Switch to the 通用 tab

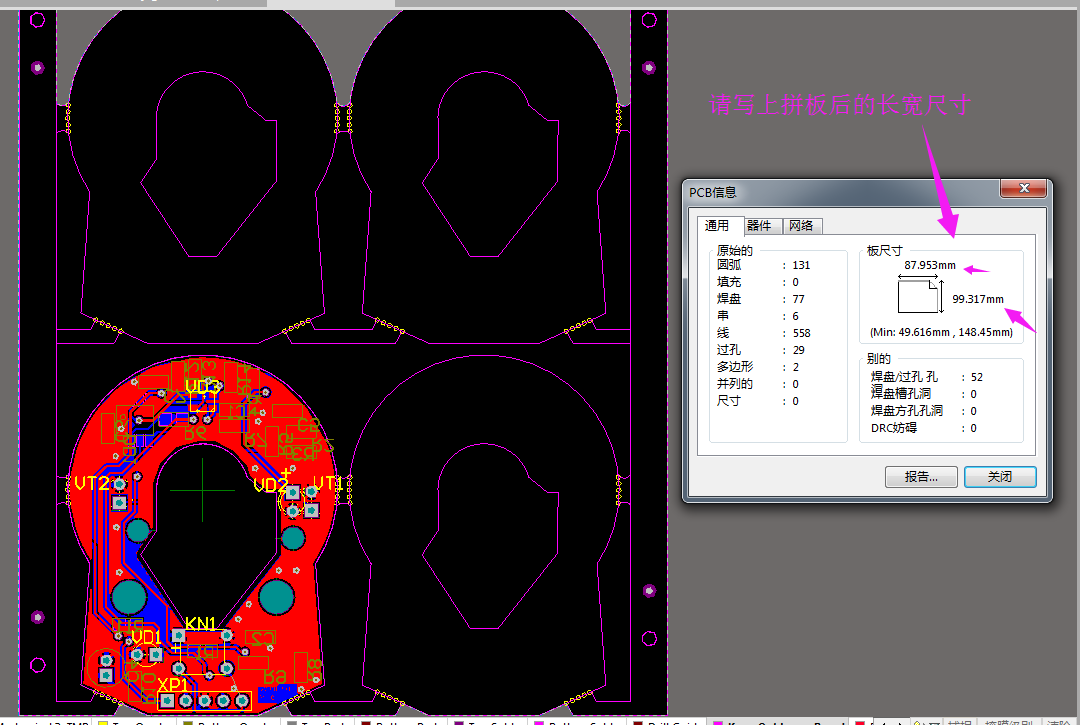pyautogui.click(x=717, y=226)
